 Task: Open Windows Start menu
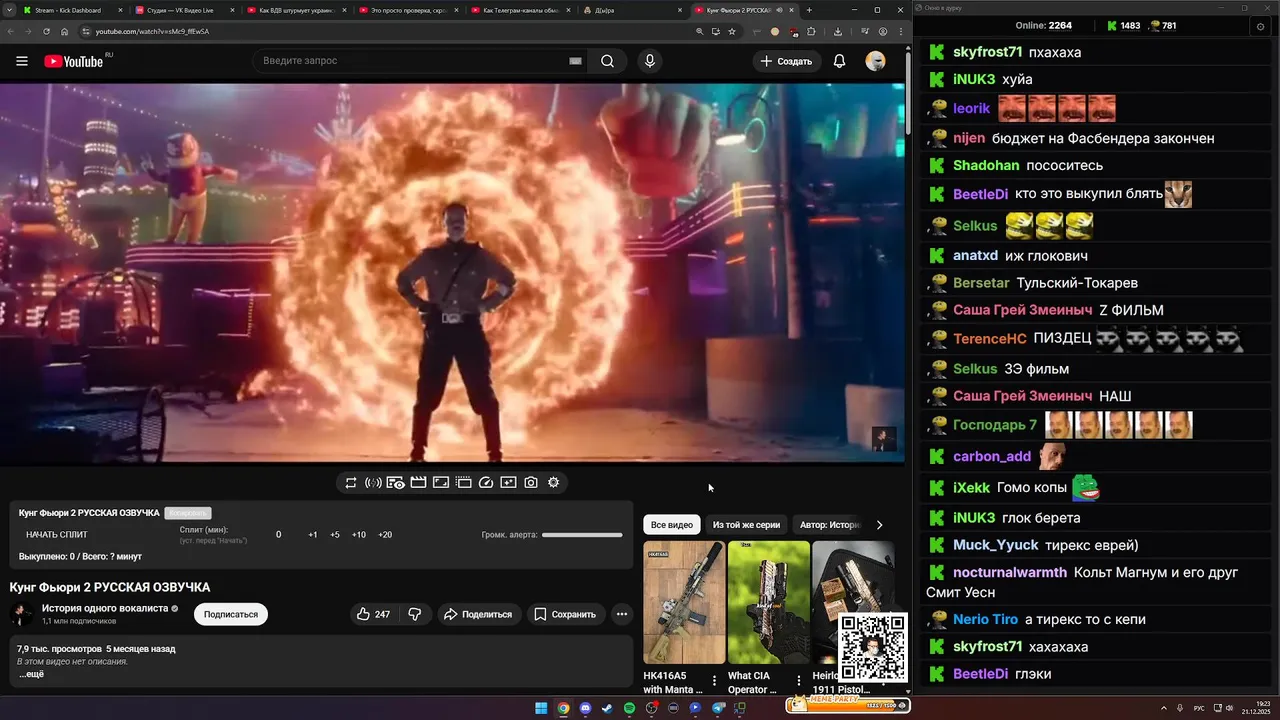(x=541, y=708)
